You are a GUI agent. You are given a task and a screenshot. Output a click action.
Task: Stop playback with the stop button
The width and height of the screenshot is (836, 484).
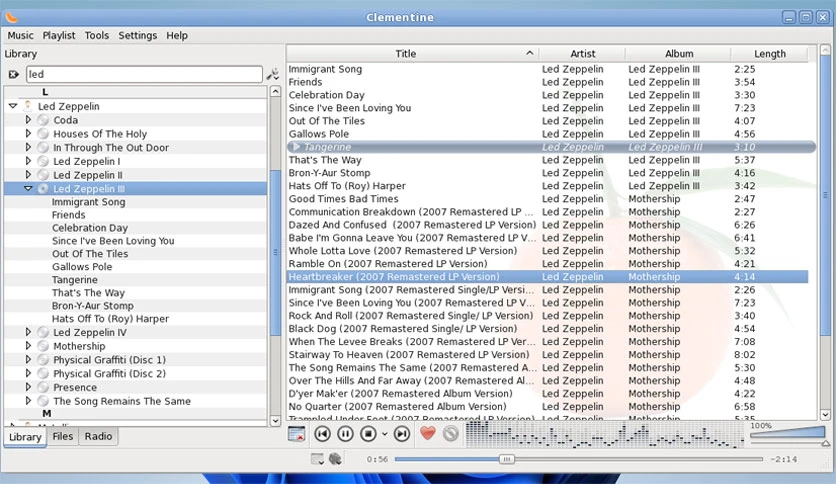[368, 434]
